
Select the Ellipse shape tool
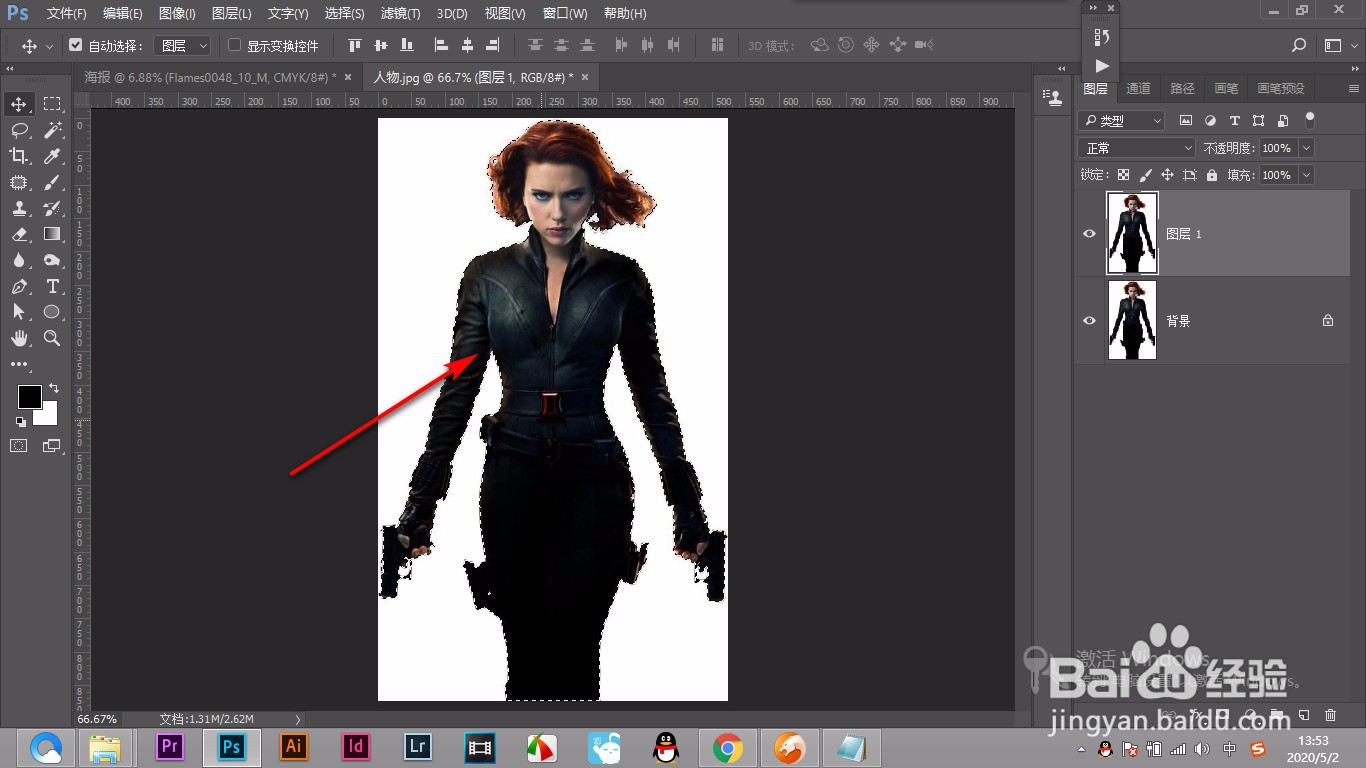pyautogui.click(x=52, y=312)
